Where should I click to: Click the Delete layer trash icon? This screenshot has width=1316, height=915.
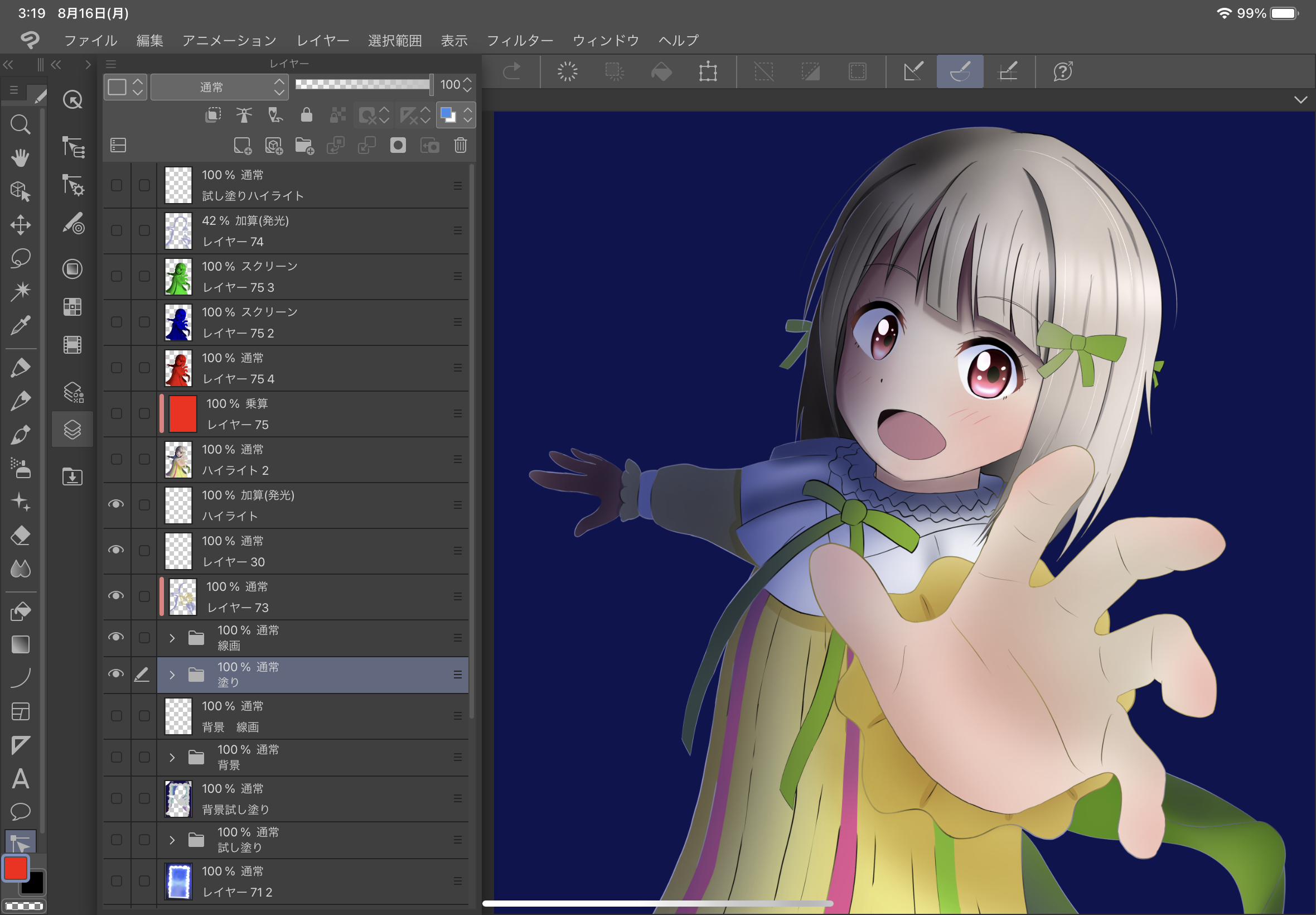point(461,145)
